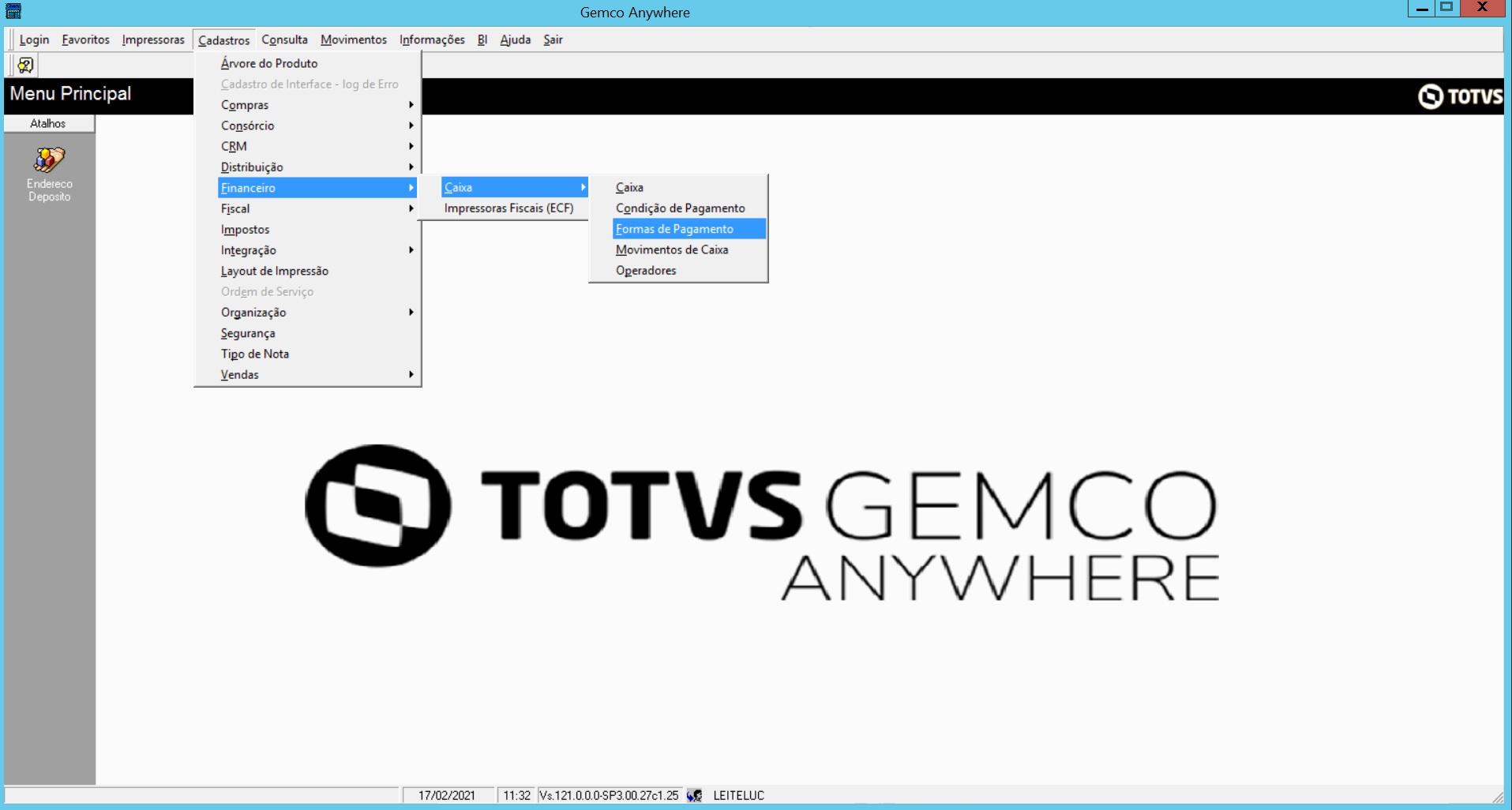Click the user icon in status bar
Screen dimensions: 1512x810
[695, 795]
